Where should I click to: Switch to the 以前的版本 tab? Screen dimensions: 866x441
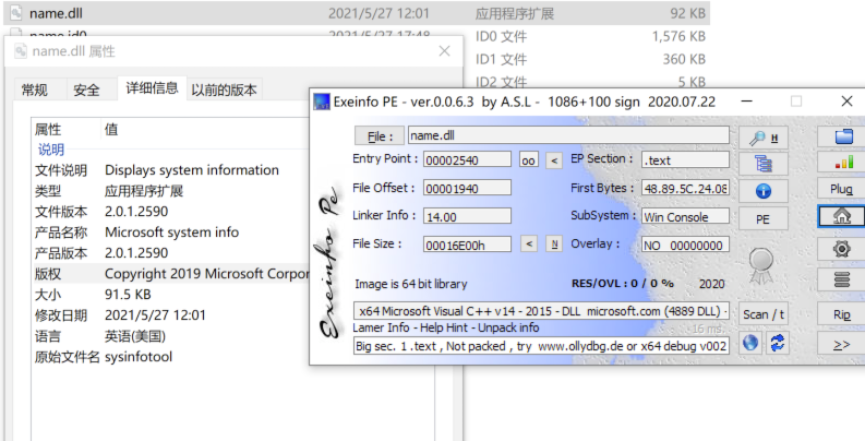pyautogui.click(x=224, y=90)
